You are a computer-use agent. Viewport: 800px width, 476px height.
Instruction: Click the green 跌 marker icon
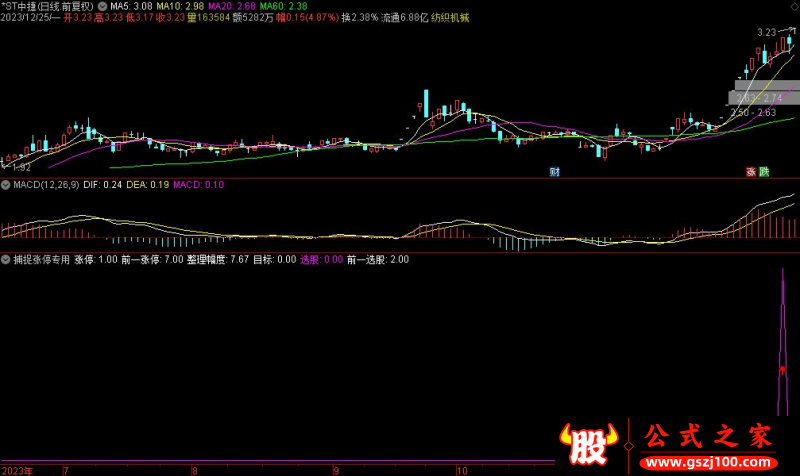pyautogui.click(x=764, y=172)
